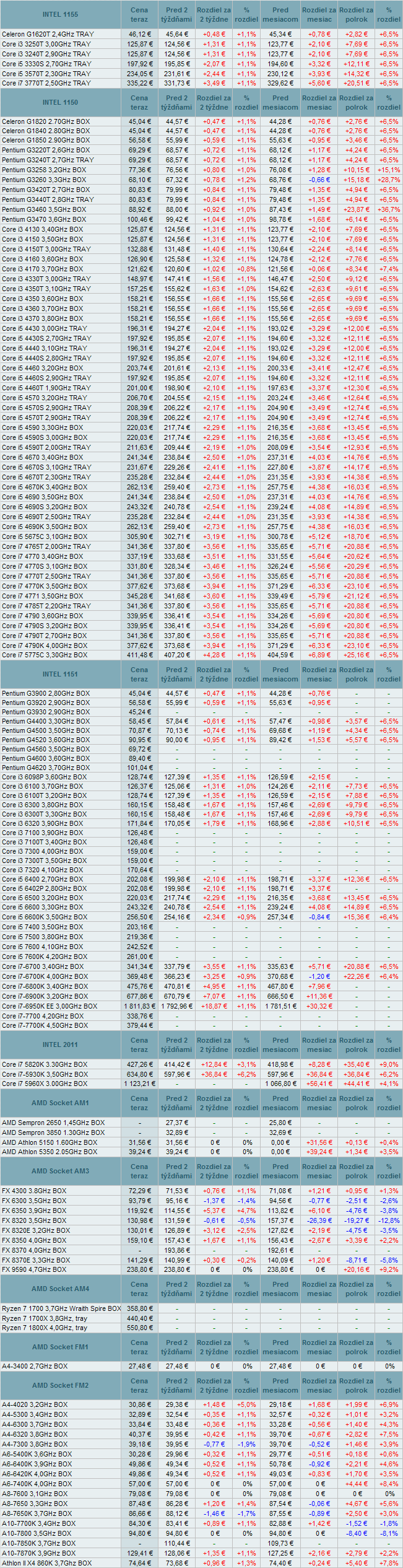
Task: Click 'FX 9590 4,7GHz BOX' row label
Action: [34, 1269]
